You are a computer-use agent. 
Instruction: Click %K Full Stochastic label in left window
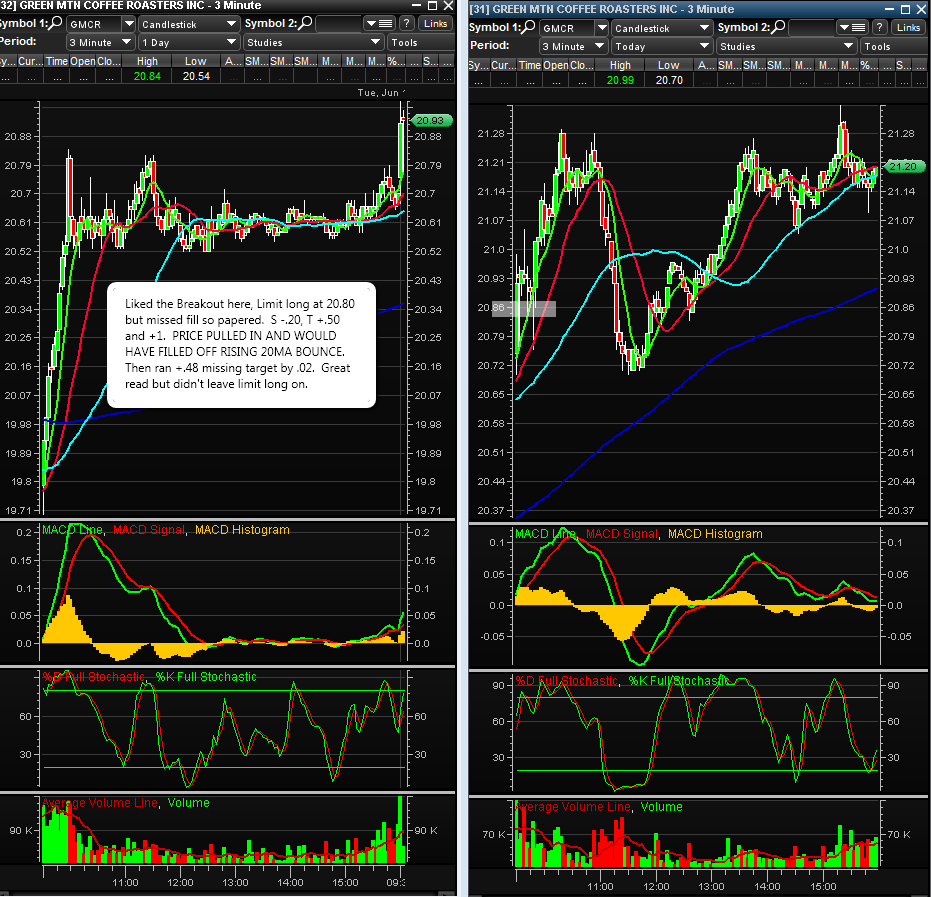coord(206,677)
